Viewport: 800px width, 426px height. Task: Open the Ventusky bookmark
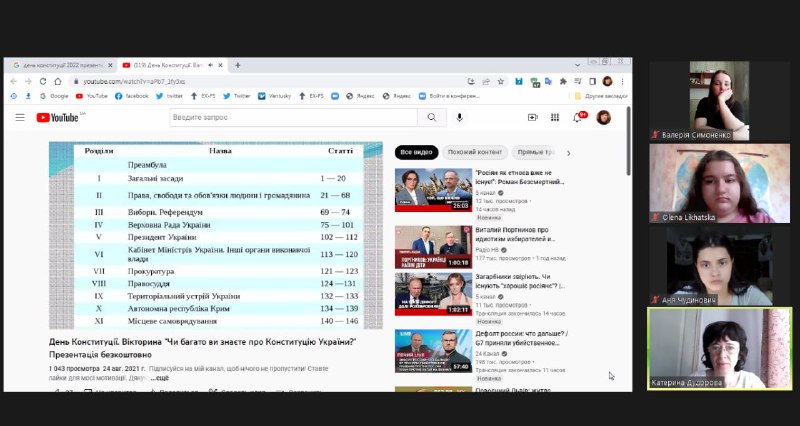click(x=274, y=96)
